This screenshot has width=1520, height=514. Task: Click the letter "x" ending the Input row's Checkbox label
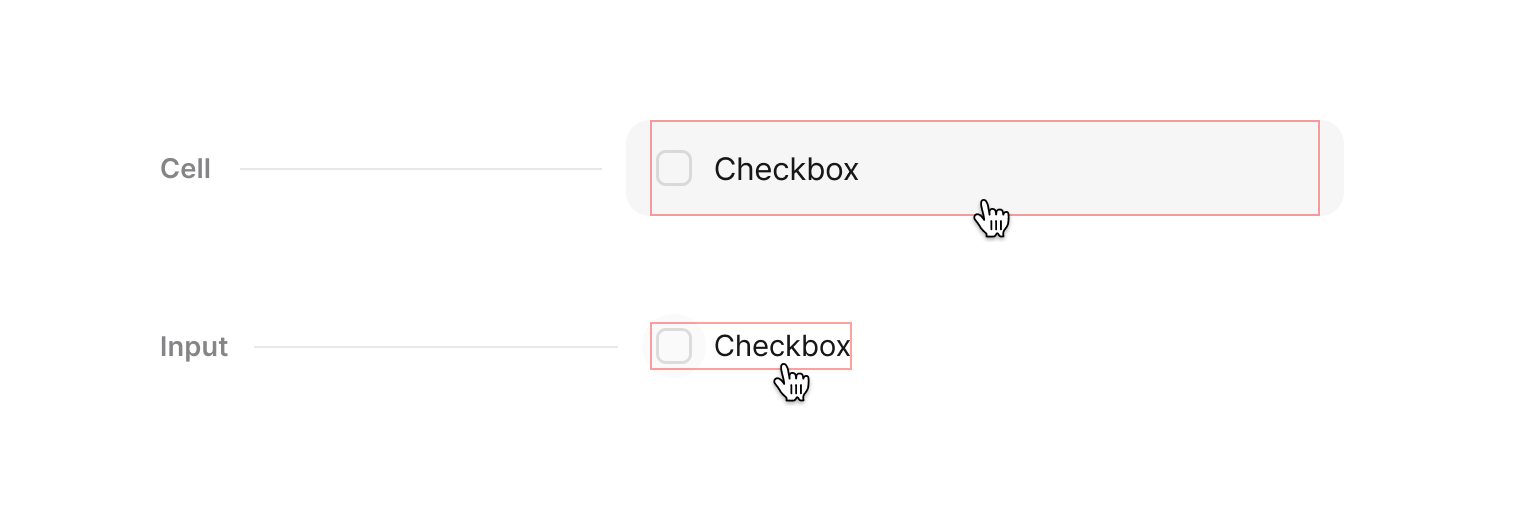(x=842, y=347)
